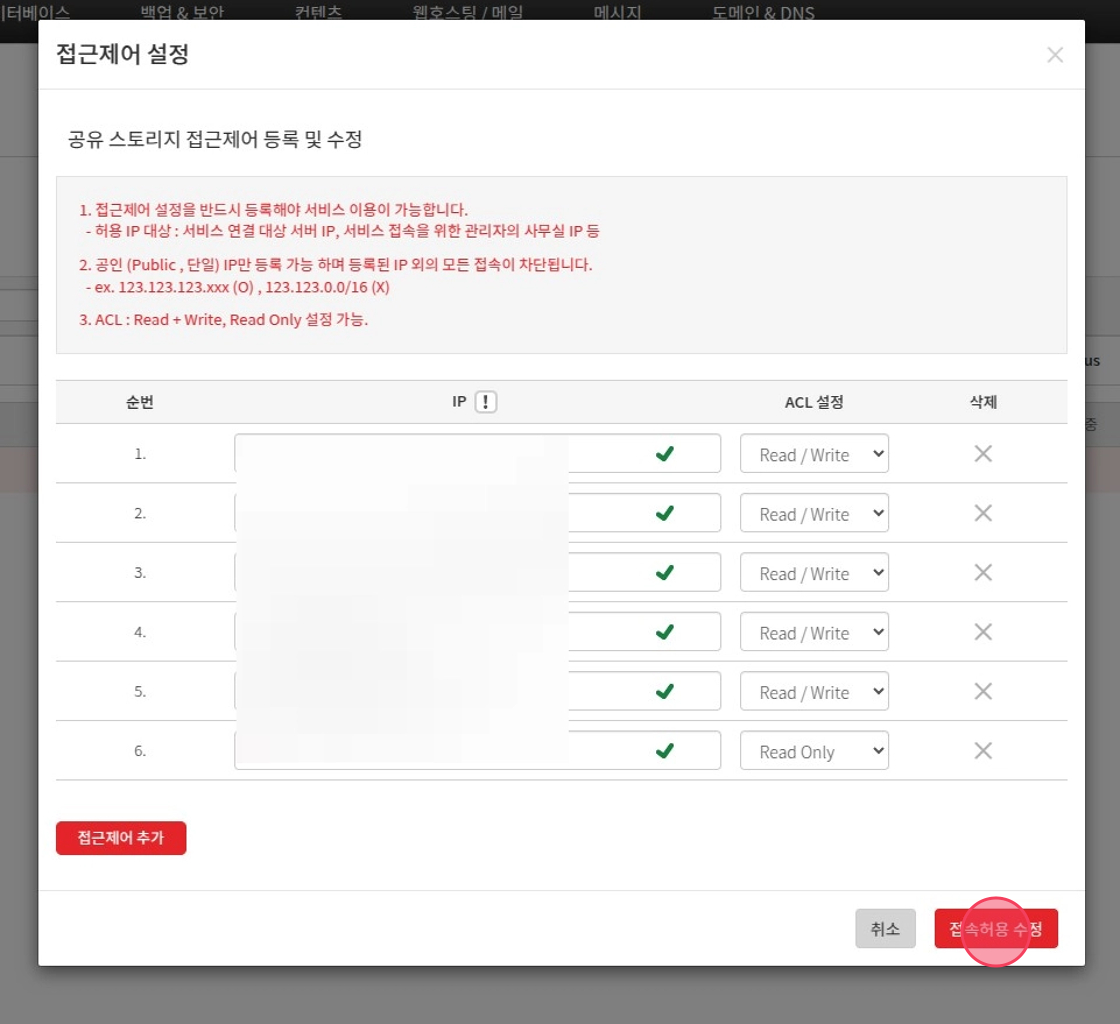Delete access control row 2
Image resolution: width=1120 pixels, height=1024 pixels.
(x=983, y=513)
